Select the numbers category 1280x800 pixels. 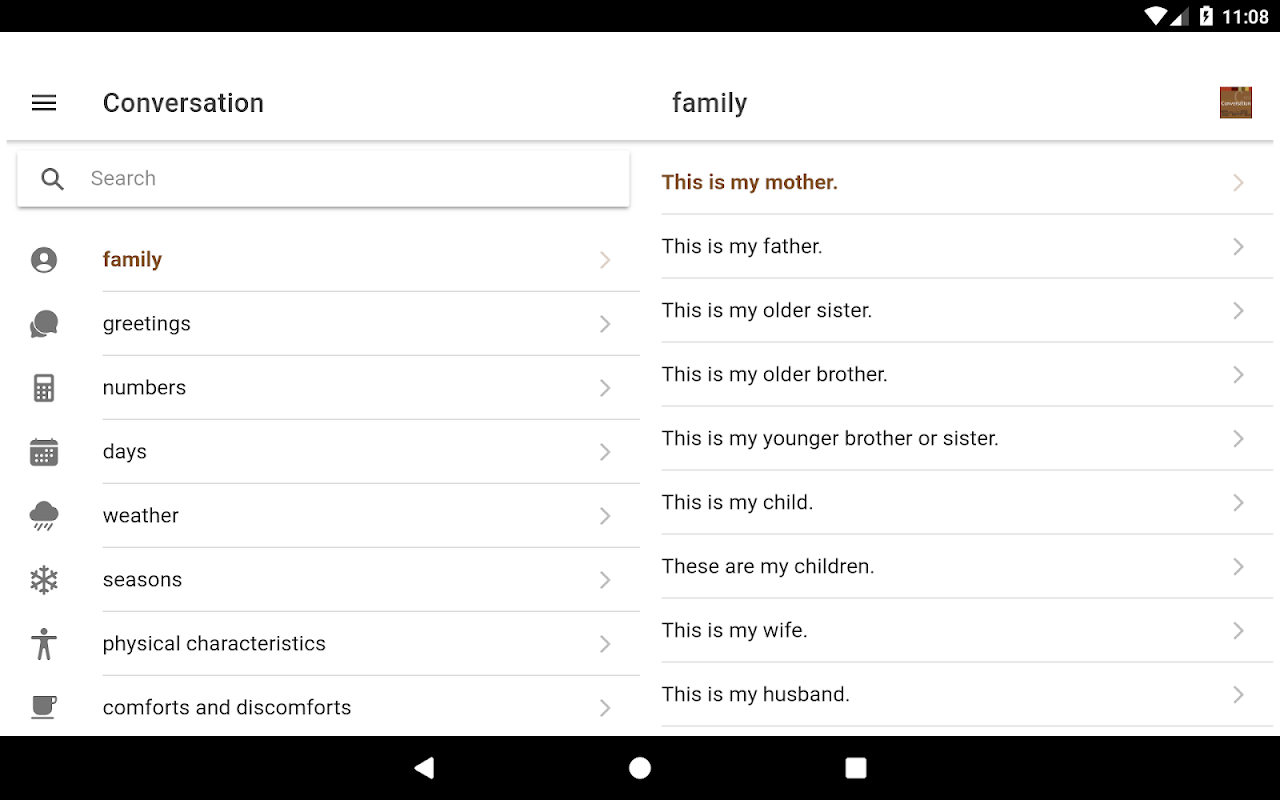pos(145,388)
